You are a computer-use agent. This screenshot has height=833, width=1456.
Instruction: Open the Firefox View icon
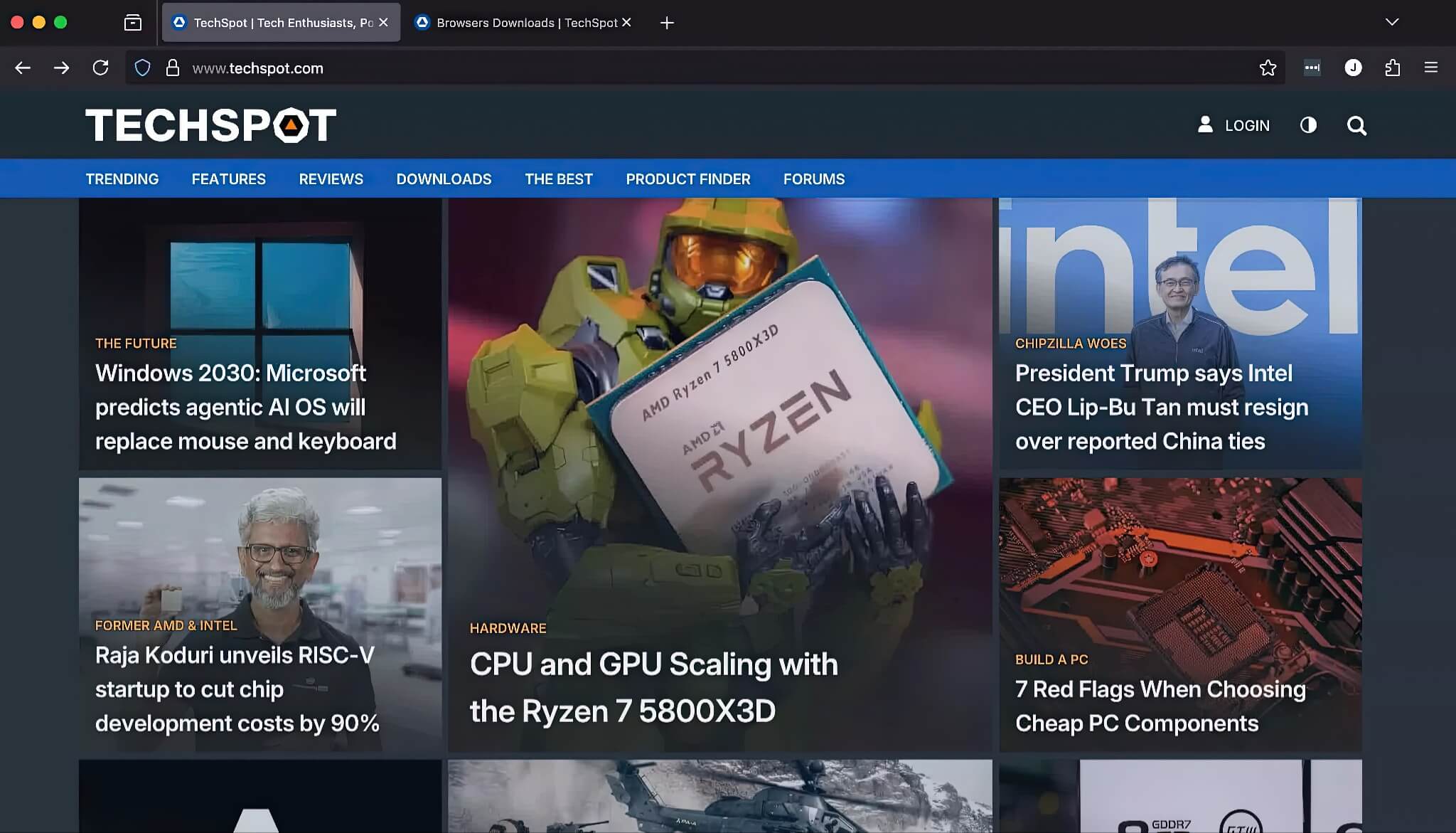coord(133,23)
